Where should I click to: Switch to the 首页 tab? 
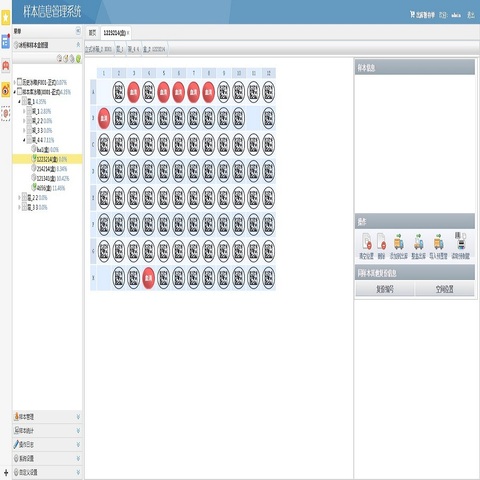pos(92,33)
